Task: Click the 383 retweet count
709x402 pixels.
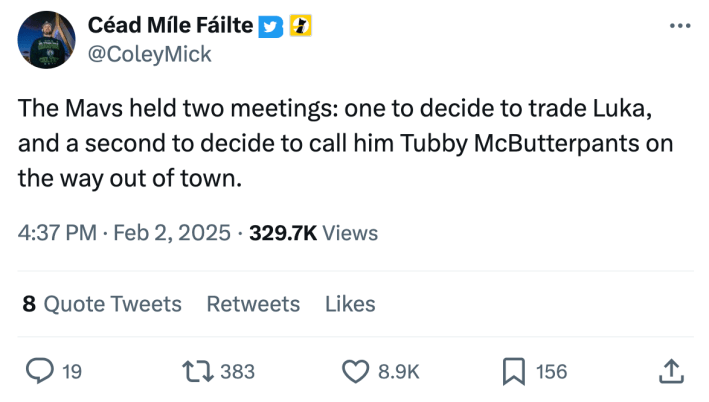Action: pos(237,372)
